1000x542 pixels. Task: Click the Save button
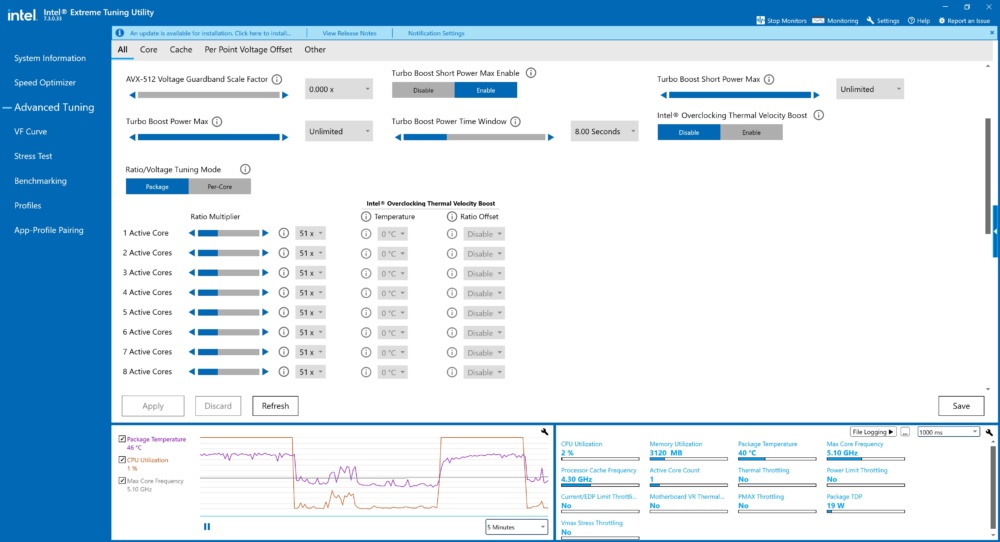tap(961, 406)
